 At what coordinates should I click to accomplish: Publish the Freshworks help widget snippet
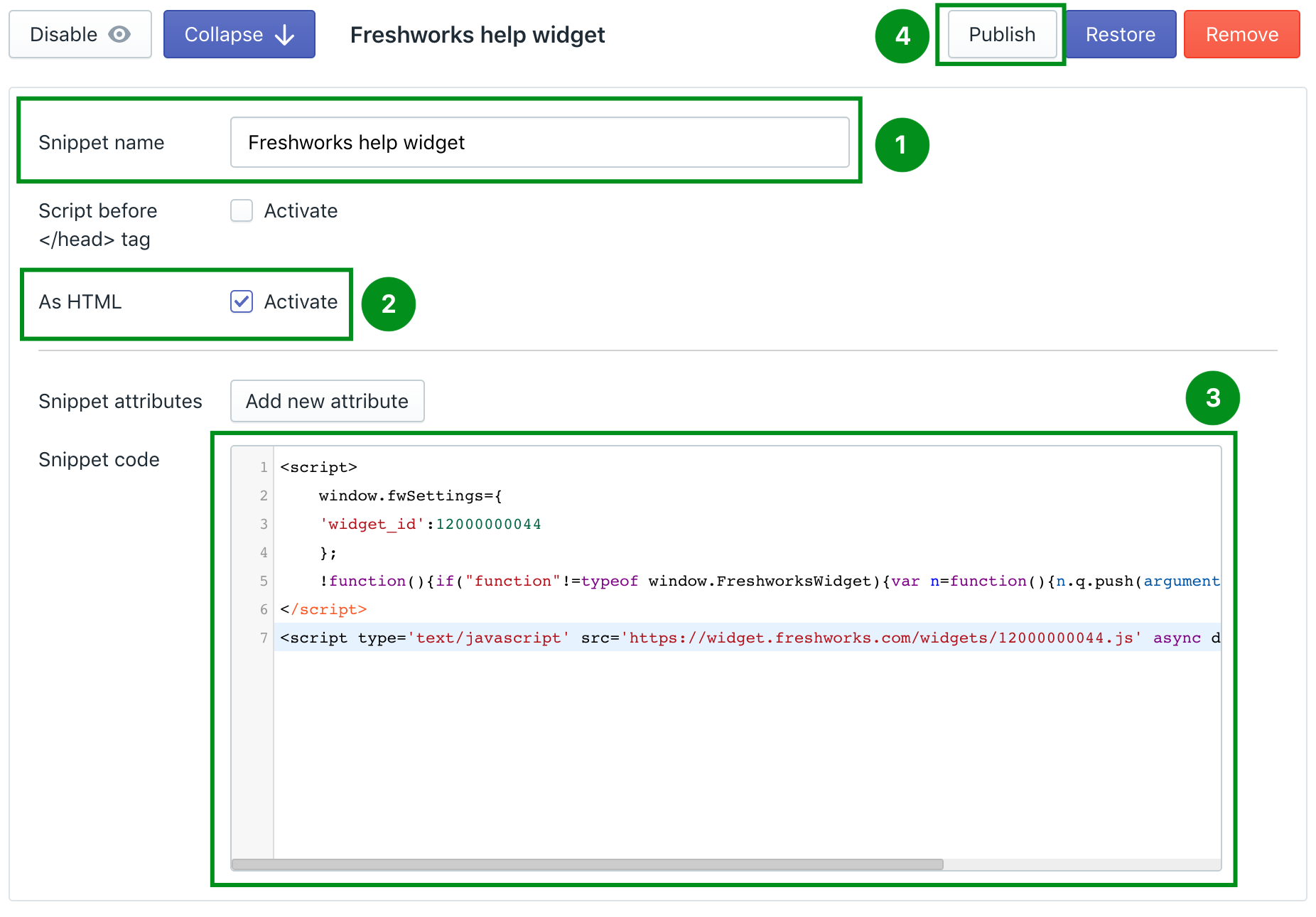(1002, 34)
